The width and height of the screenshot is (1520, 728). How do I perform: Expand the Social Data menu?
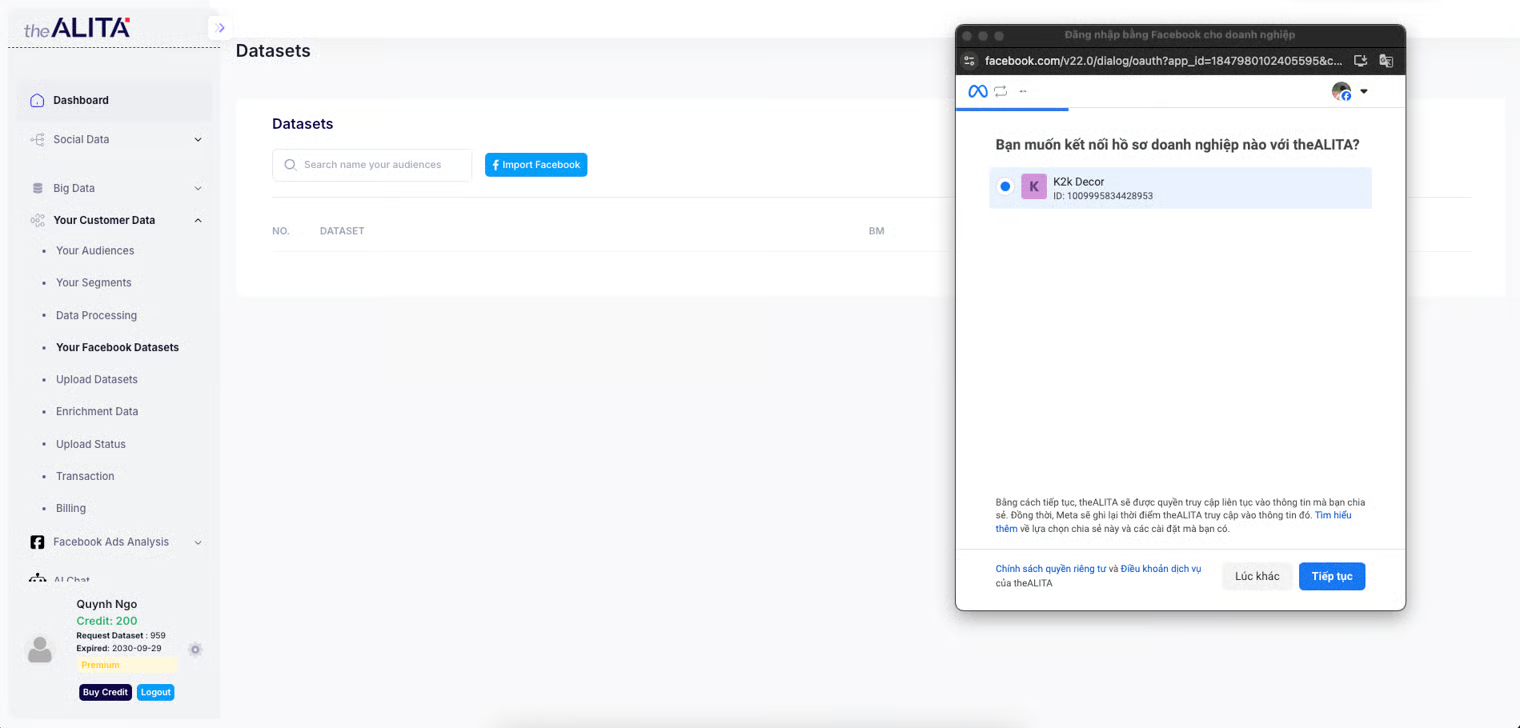click(197, 140)
